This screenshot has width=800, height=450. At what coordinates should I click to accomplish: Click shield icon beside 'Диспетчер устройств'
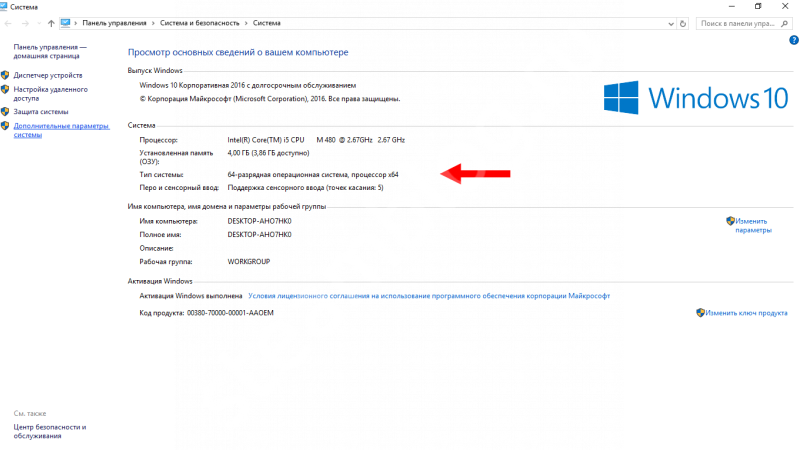5,75
